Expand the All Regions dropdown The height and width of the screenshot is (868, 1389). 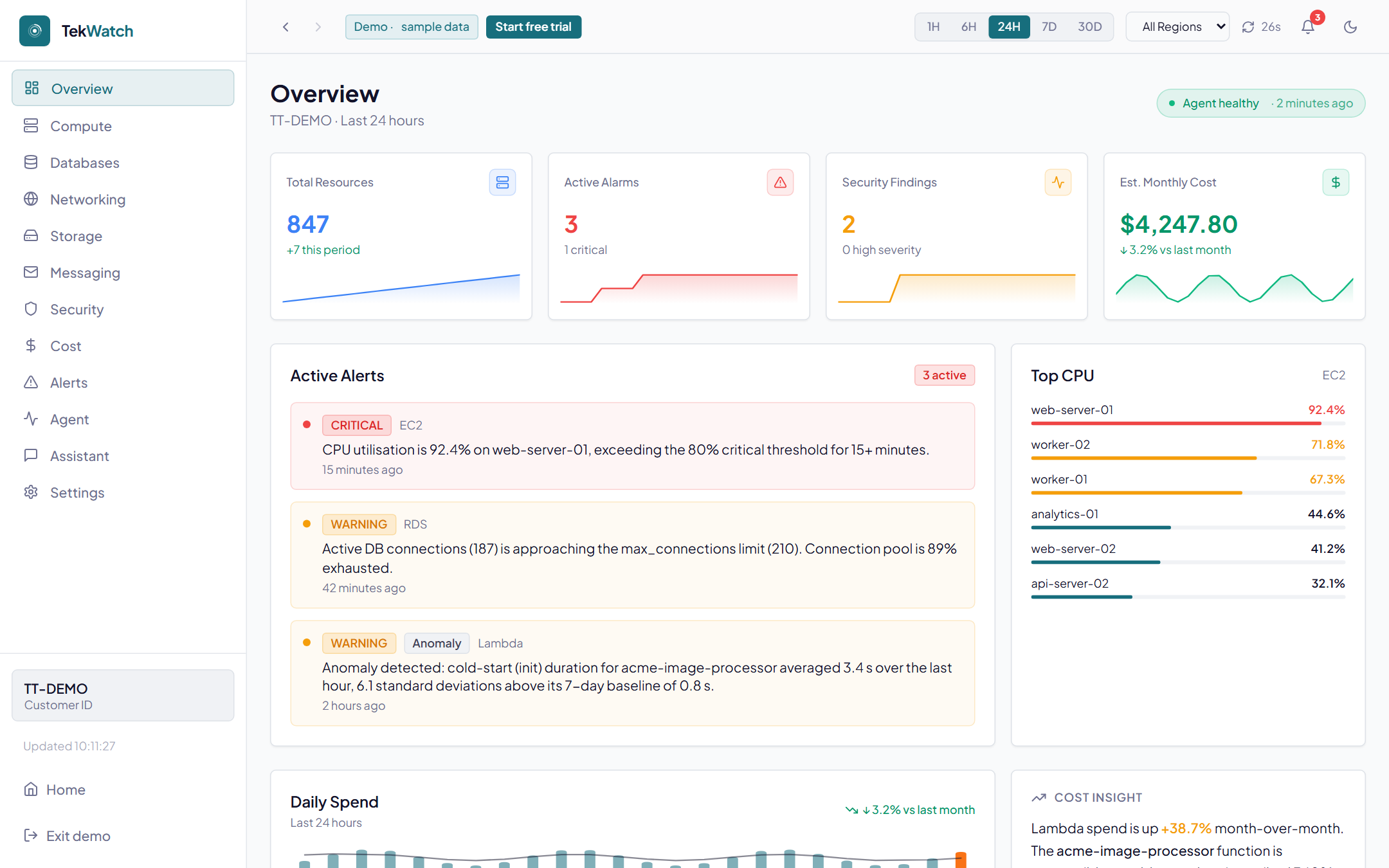(x=1177, y=27)
